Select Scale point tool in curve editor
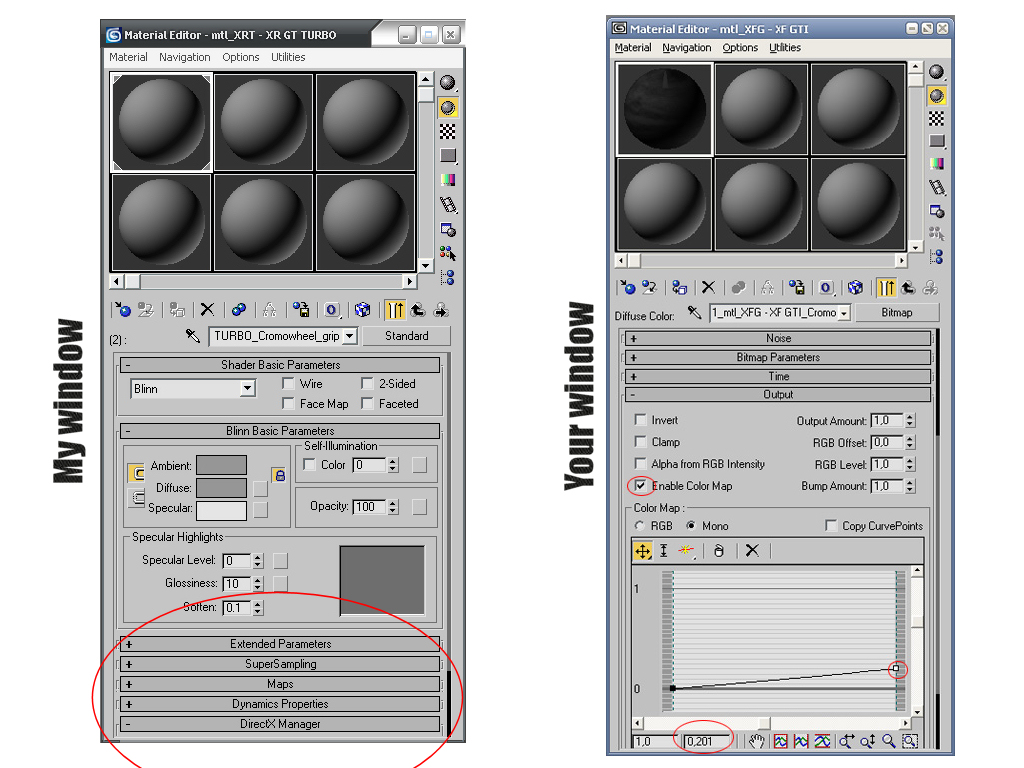The image size is (1024, 768). pos(664,551)
